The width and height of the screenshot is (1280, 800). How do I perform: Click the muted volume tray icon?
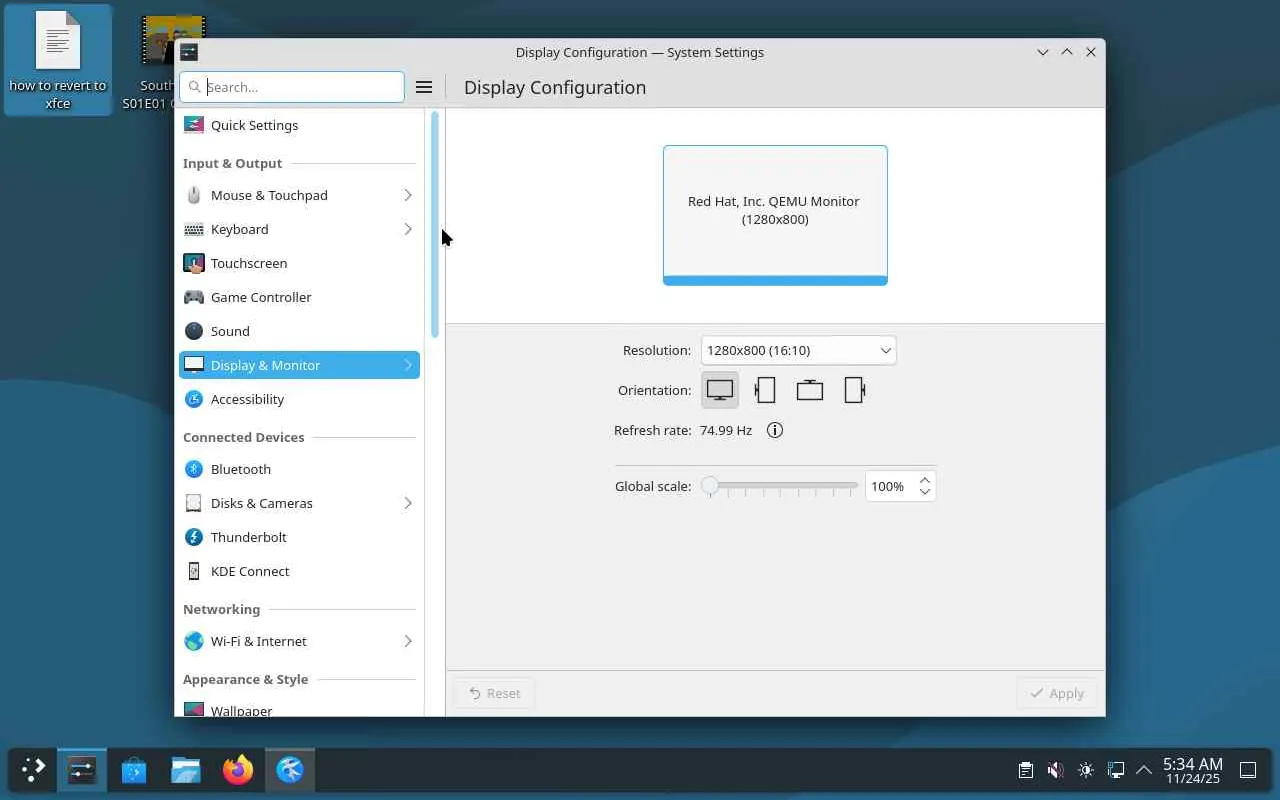point(1056,770)
